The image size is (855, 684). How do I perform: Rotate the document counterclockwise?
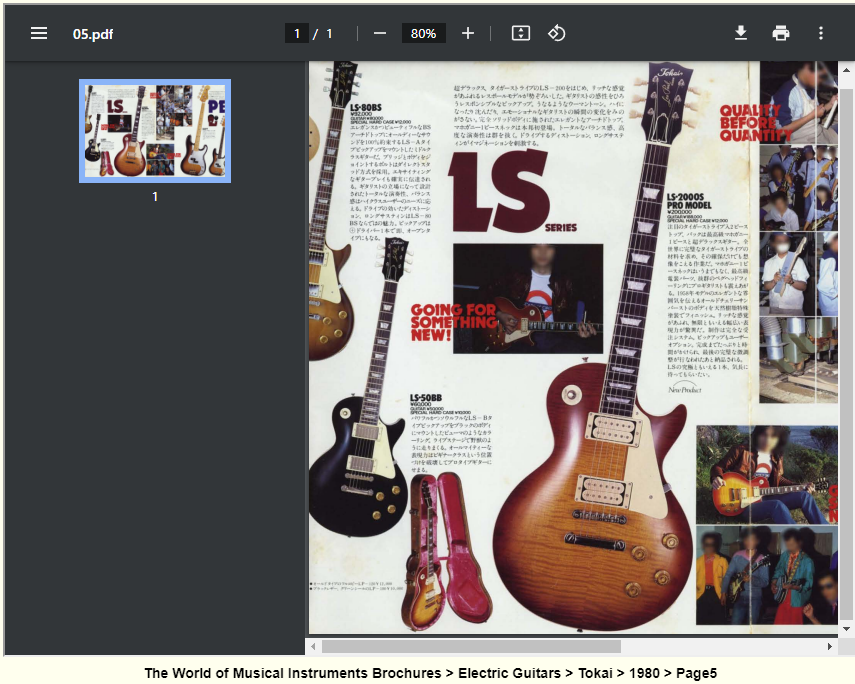(x=556, y=33)
